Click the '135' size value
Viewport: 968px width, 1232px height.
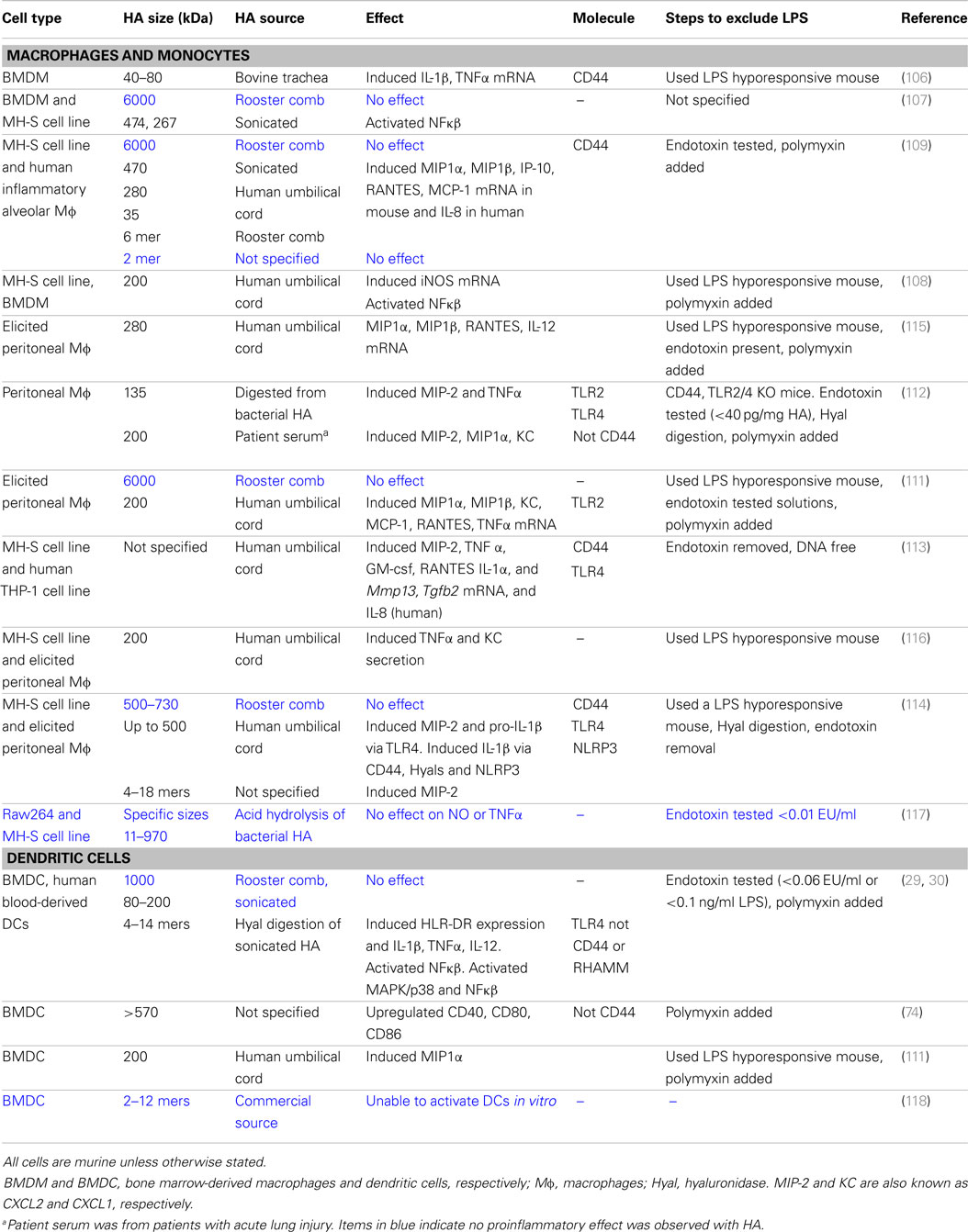point(135,392)
